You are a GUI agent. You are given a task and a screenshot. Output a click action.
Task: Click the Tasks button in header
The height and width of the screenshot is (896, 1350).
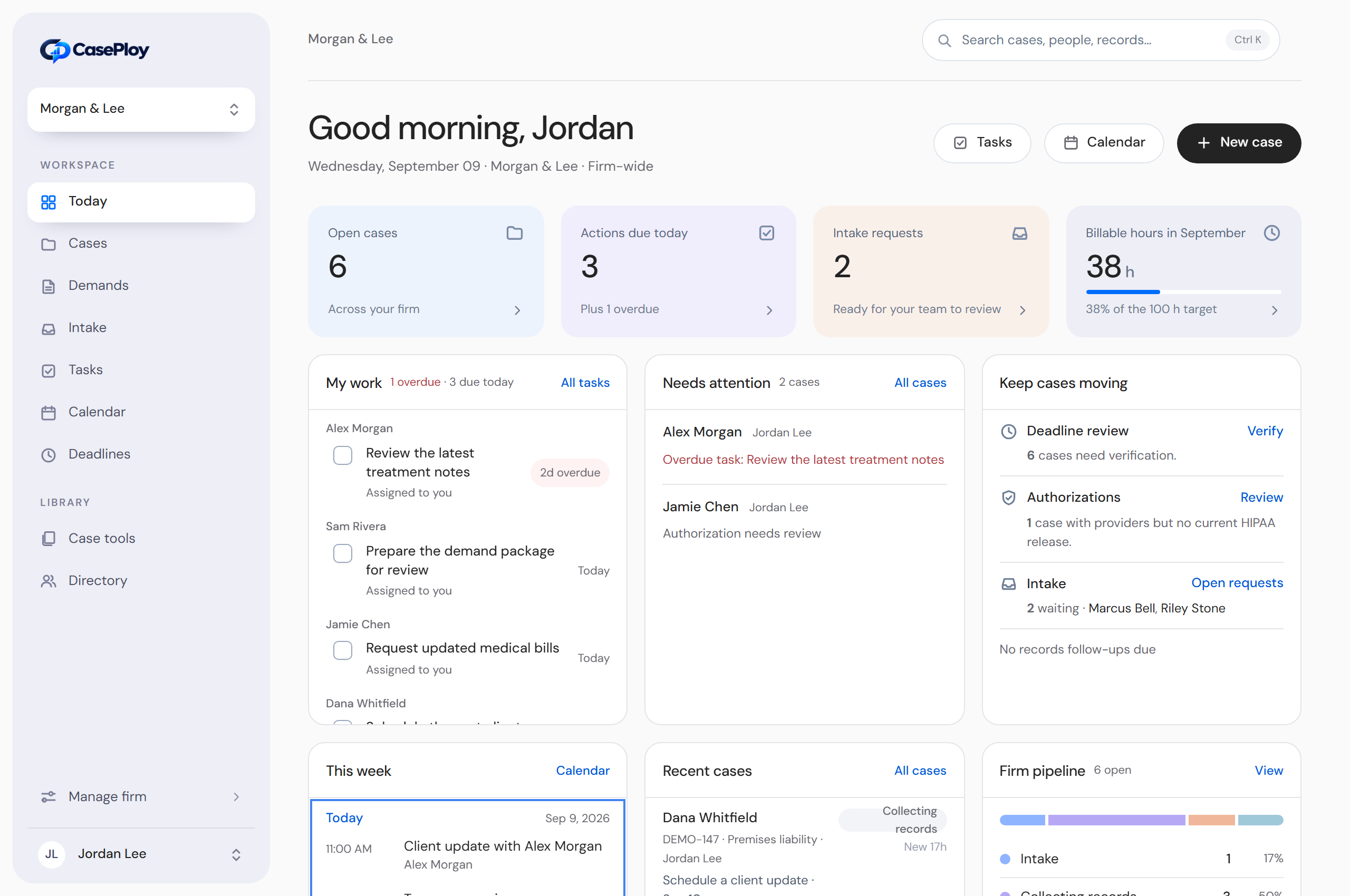[x=982, y=143]
